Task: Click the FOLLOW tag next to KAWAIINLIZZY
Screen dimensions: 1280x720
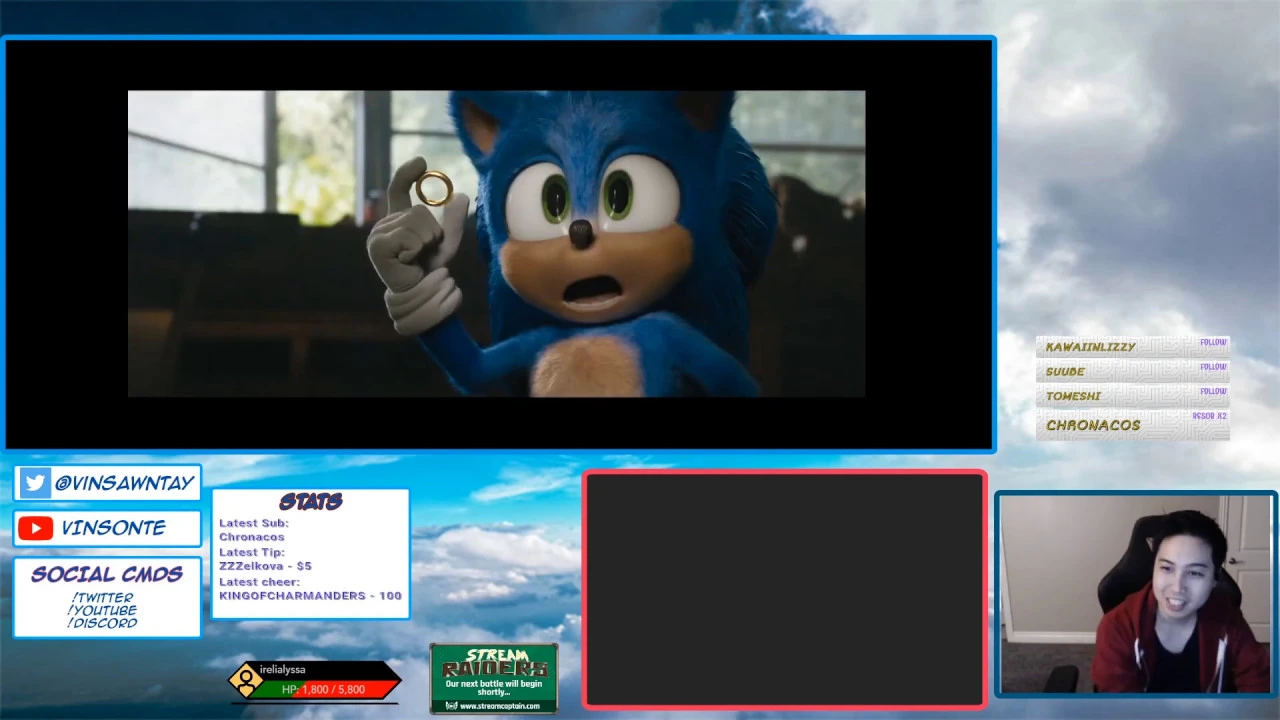Action: tap(1213, 342)
